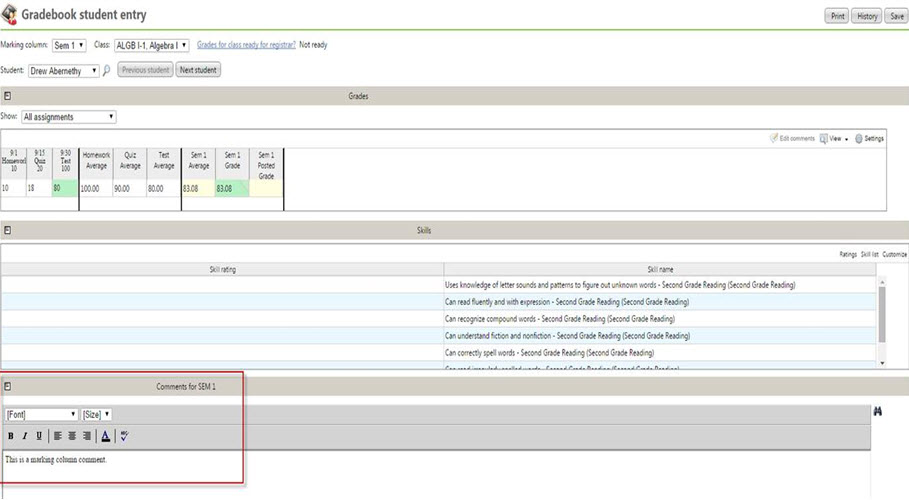
Task: Click the Skills scrollbar down arrow
Action: pyautogui.click(x=882, y=363)
